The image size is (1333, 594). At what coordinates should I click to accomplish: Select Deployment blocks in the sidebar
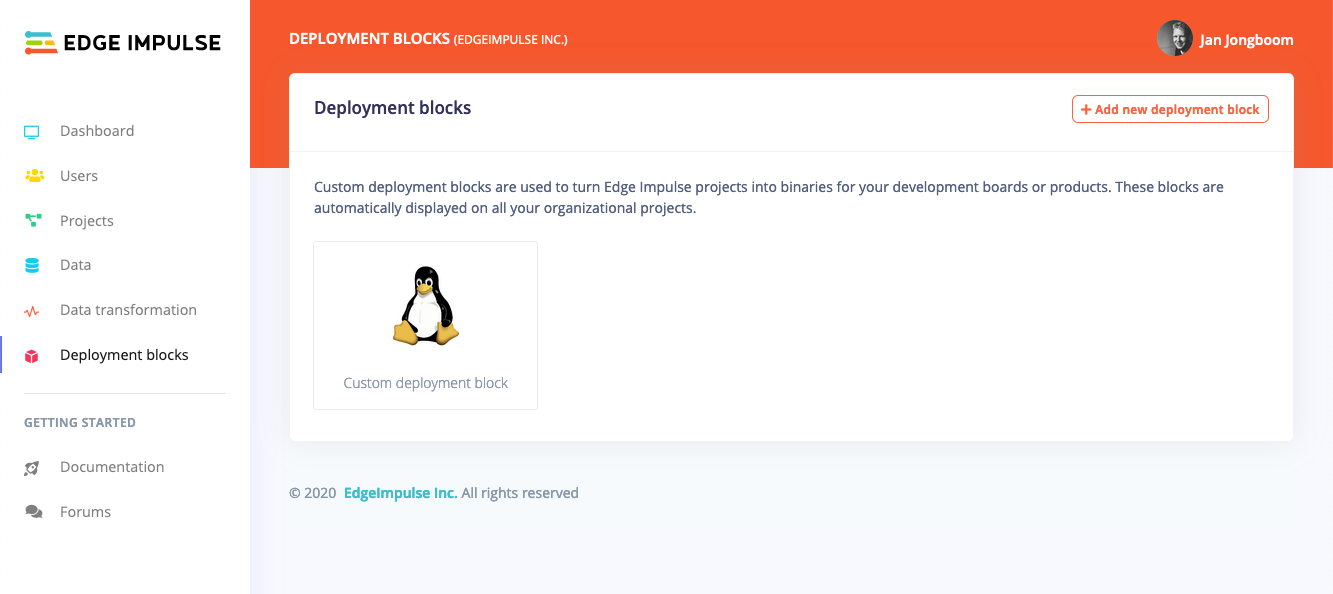tap(124, 355)
